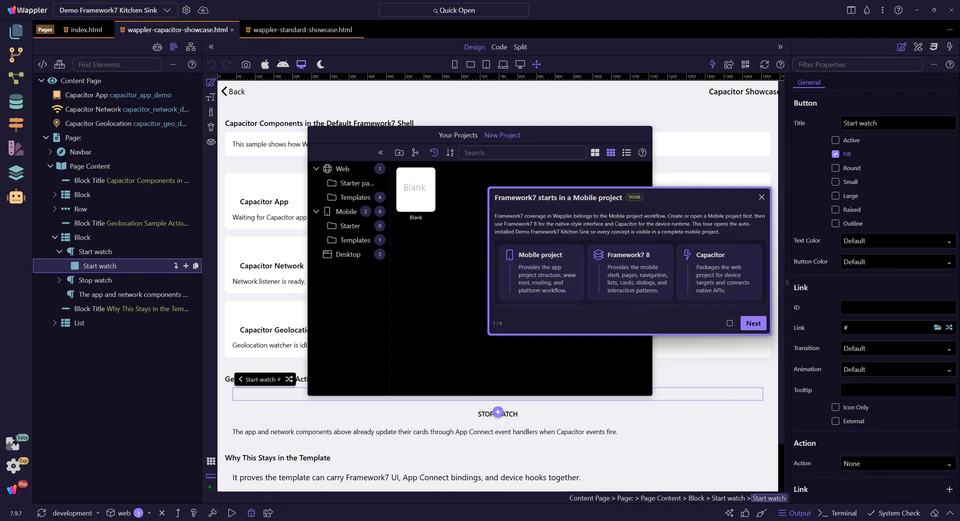Expand the List tree node
Image resolution: width=960 pixels, height=521 pixels.
point(54,323)
